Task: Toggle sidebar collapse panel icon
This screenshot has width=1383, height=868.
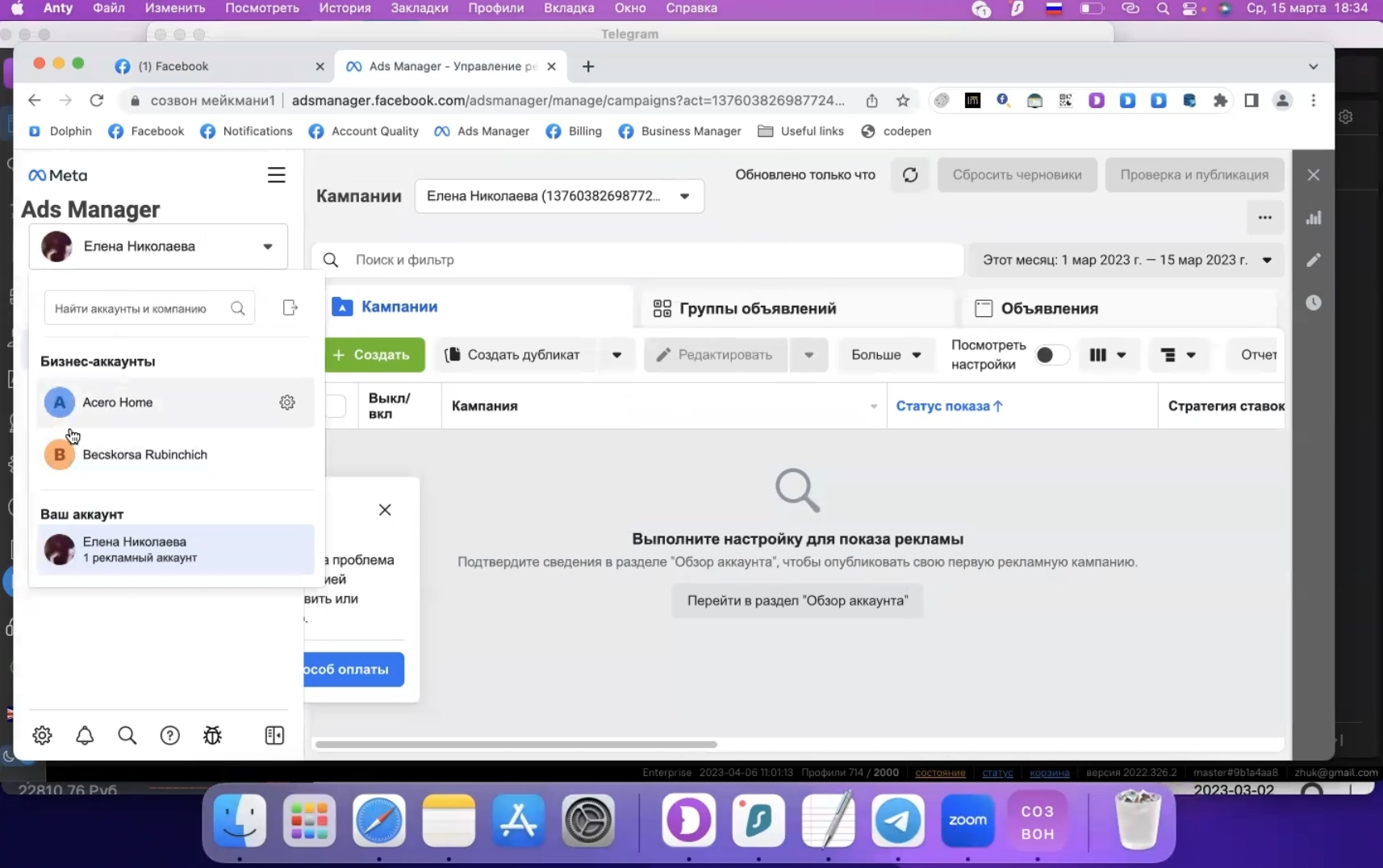Action: coord(274,735)
